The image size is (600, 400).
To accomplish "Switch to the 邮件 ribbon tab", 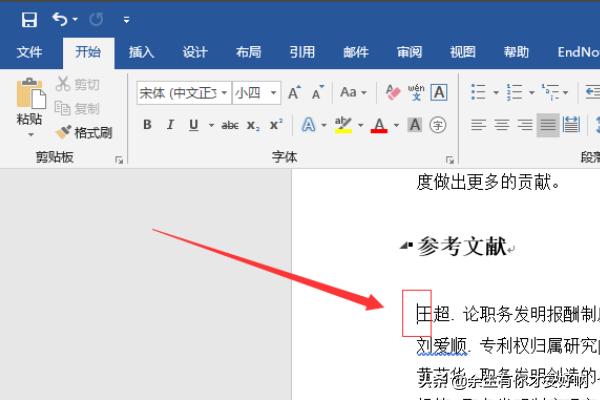I will (x=355, y=52).
